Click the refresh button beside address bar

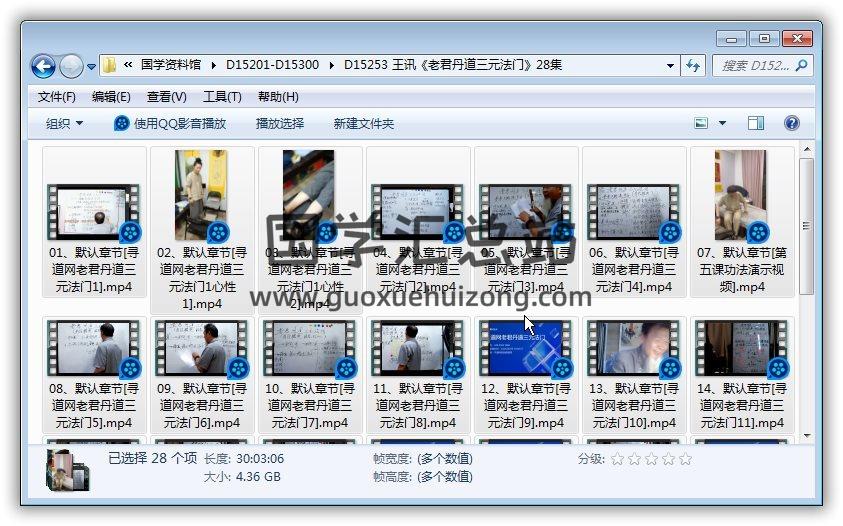(694, 66)
